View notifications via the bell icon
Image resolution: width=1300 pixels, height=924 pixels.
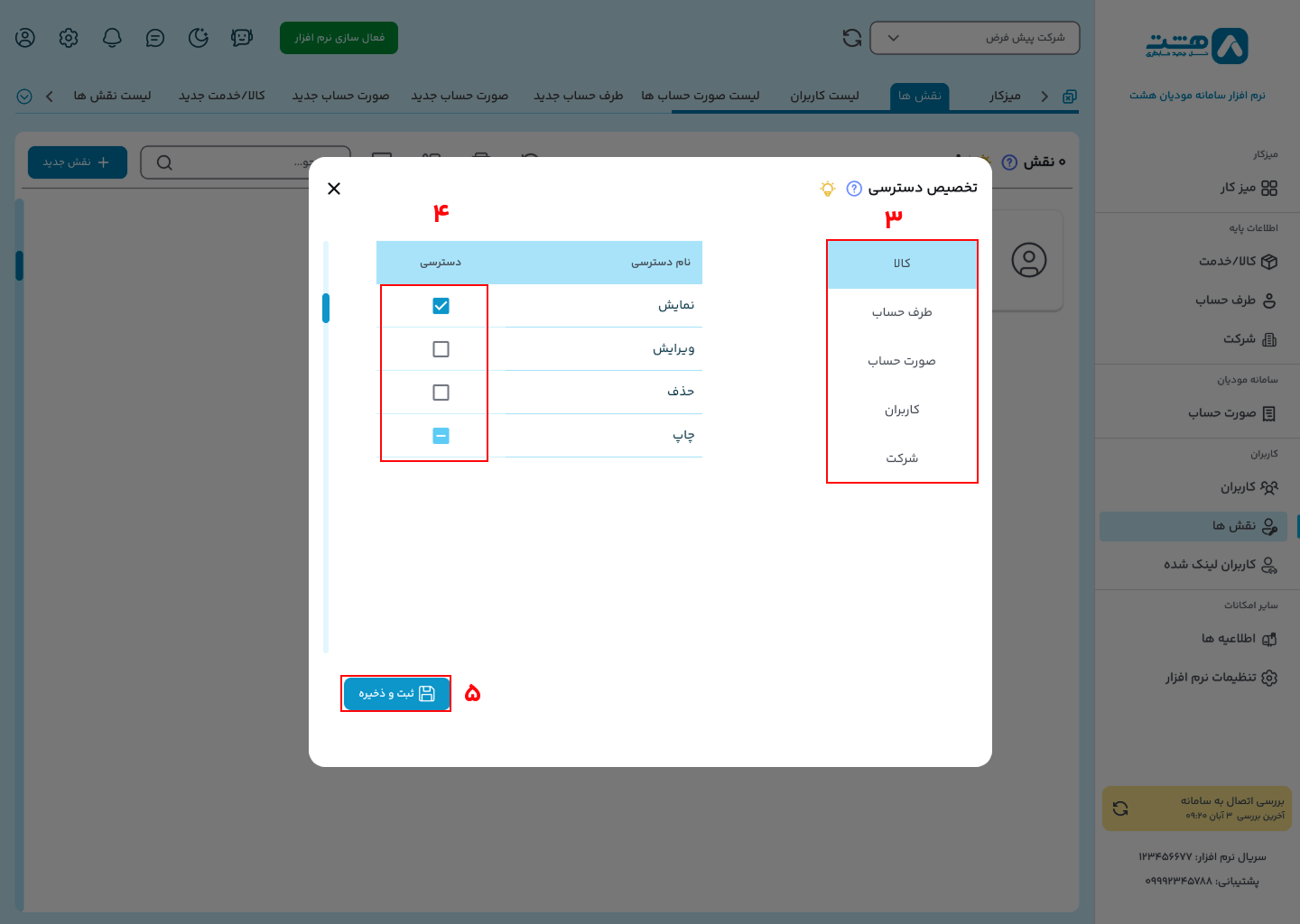111,38
